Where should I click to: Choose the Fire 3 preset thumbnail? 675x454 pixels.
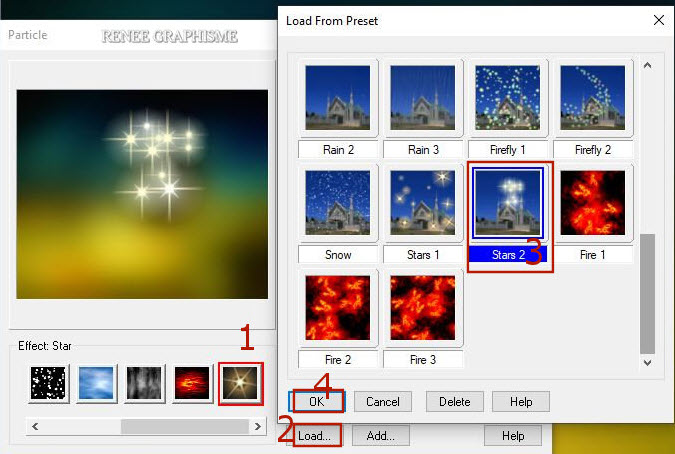[423, 308]
